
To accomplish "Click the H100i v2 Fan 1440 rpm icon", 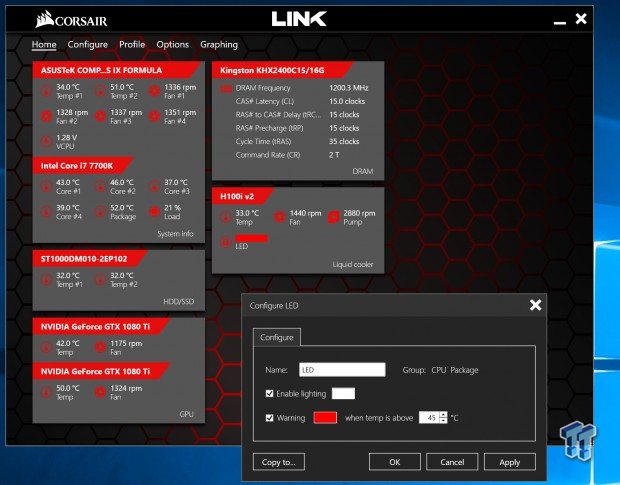I will pos(280,217).
